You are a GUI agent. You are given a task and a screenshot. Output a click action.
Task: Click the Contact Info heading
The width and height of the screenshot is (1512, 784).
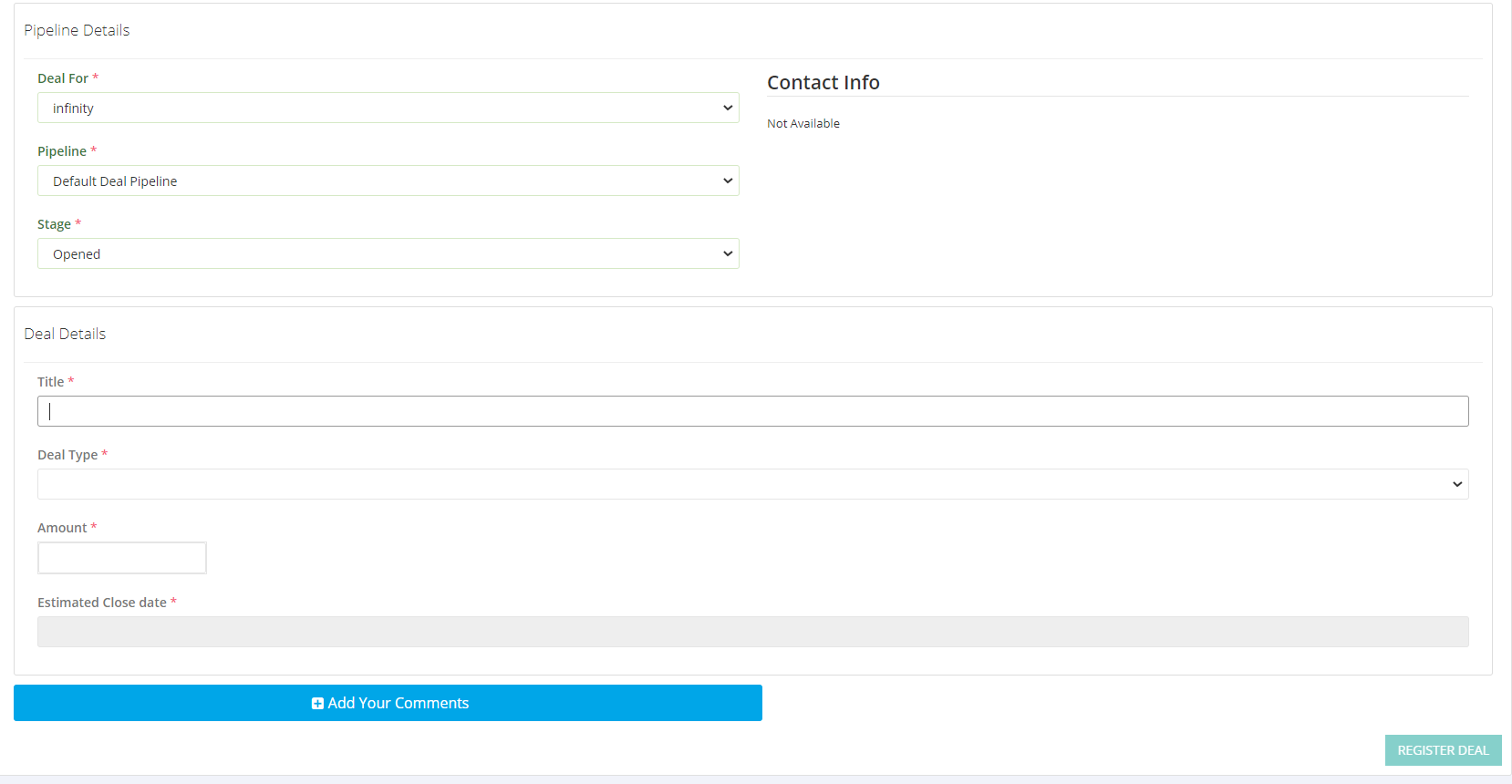tap(823, 82)
